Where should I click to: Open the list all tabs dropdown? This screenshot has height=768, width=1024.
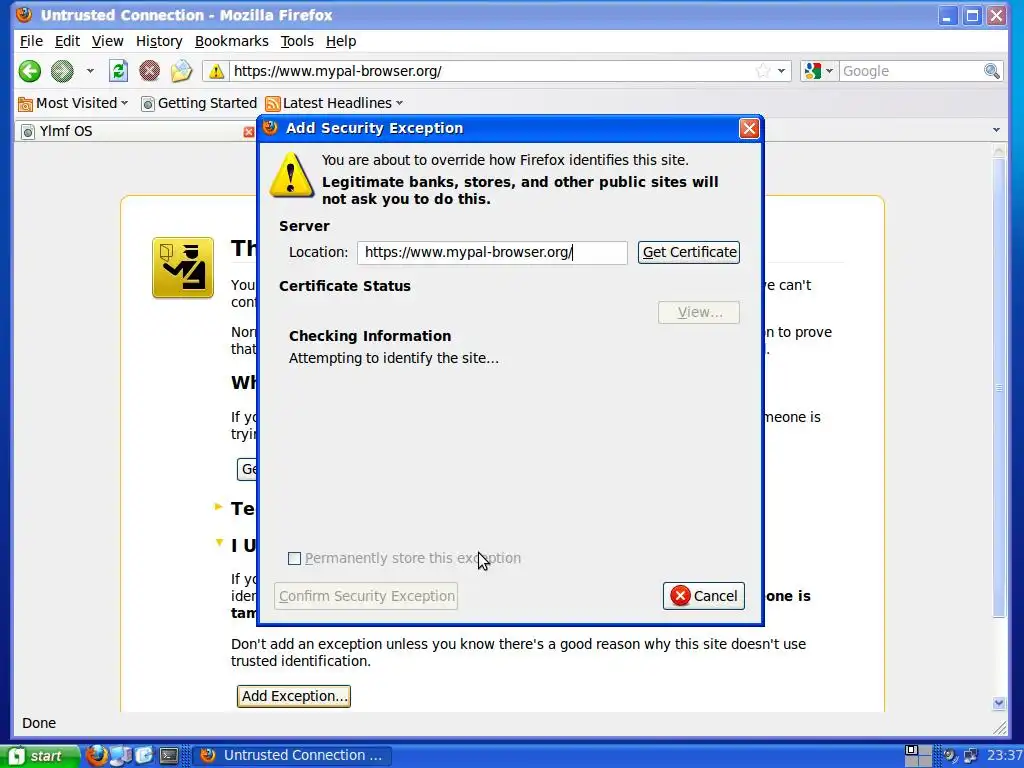tap(996, 130)
